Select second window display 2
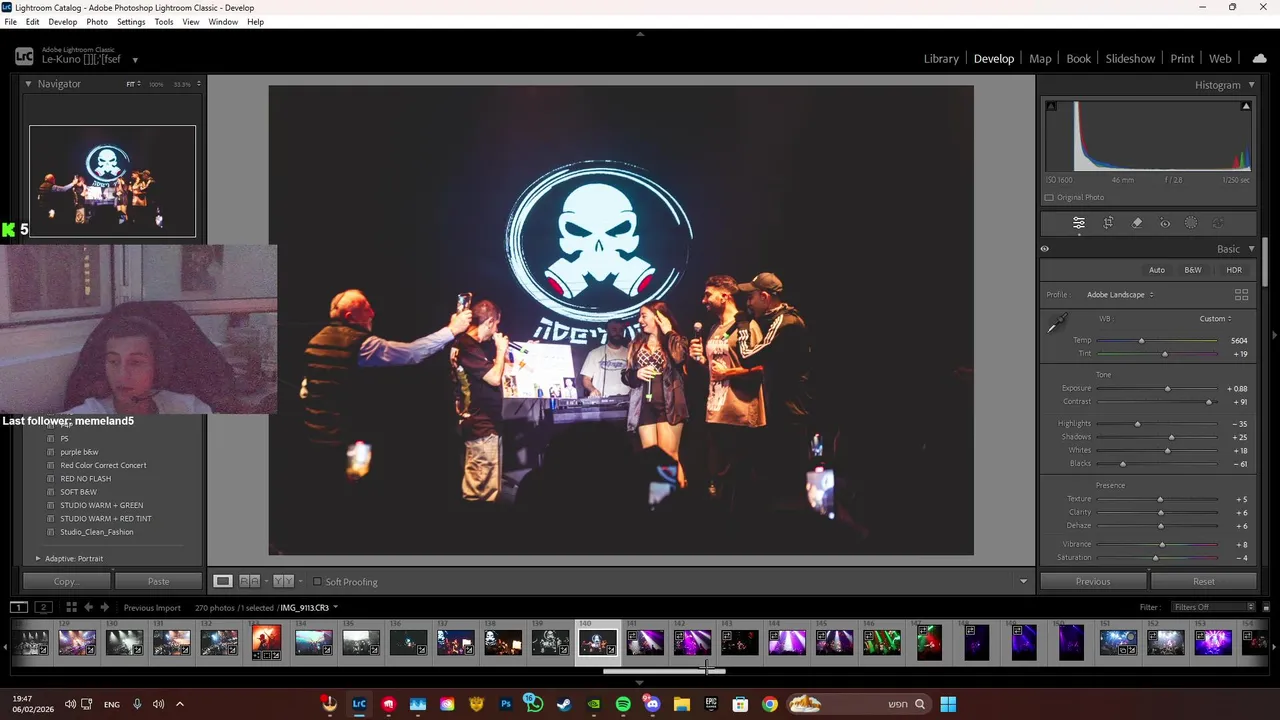The height and width of the screenshot is (720, 1280). click(x=43, y=607)
